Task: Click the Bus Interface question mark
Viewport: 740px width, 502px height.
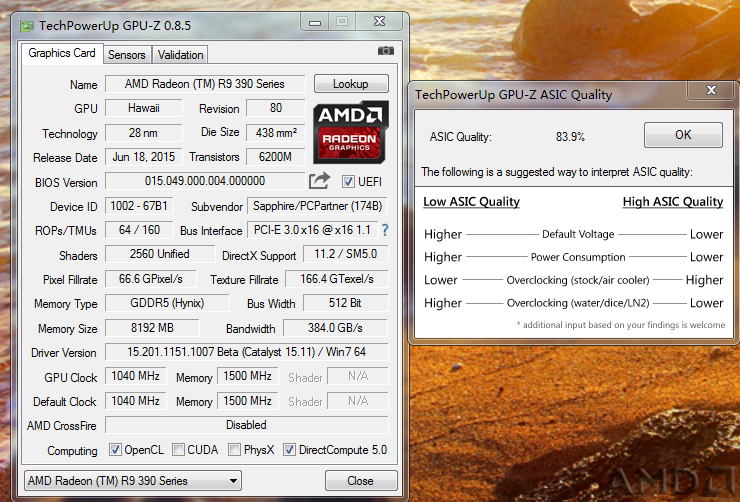Action: click(385, 230)
